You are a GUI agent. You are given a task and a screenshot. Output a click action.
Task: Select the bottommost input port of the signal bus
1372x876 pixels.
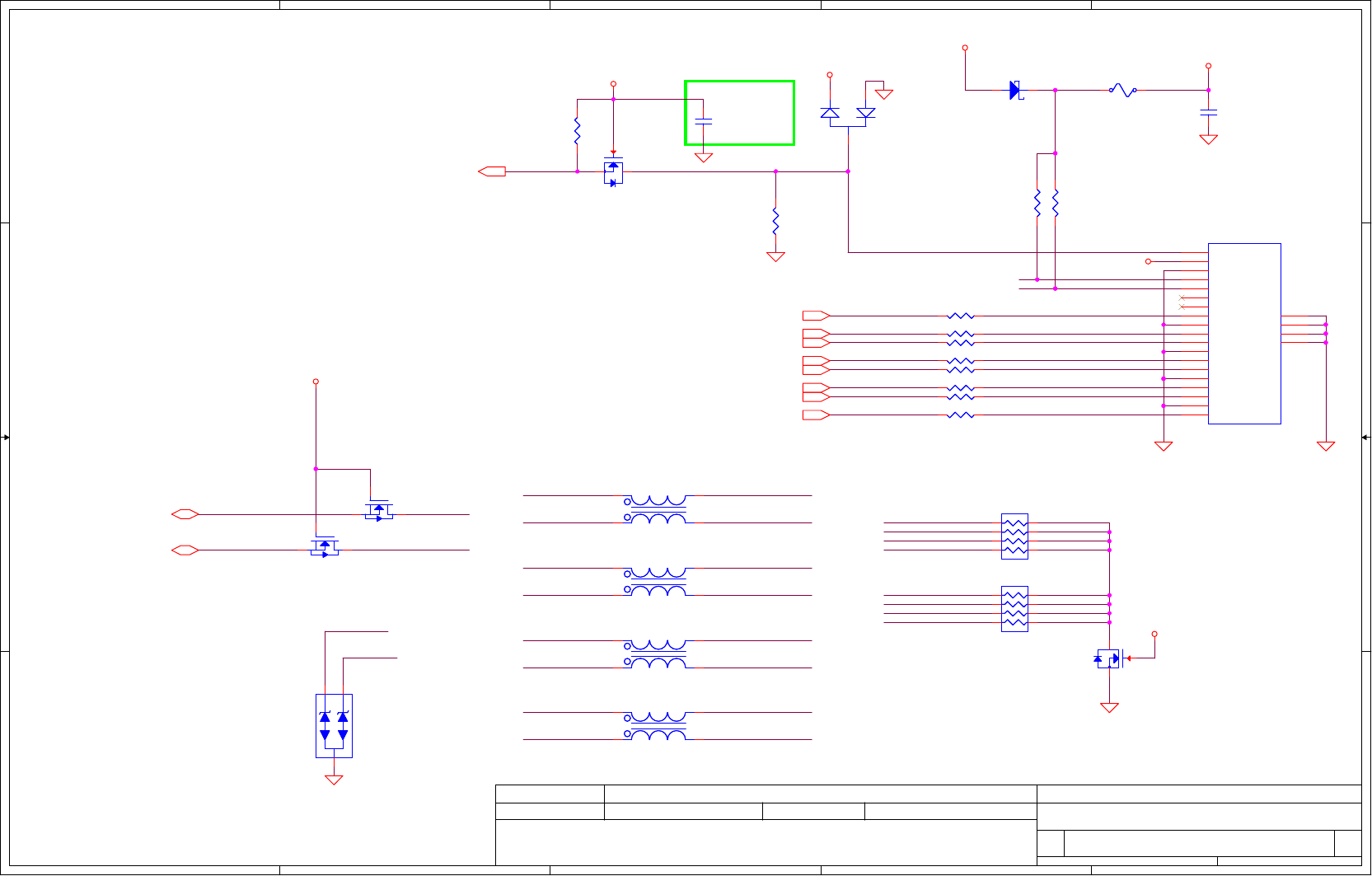pyautogui.click(x=816, y=415)
